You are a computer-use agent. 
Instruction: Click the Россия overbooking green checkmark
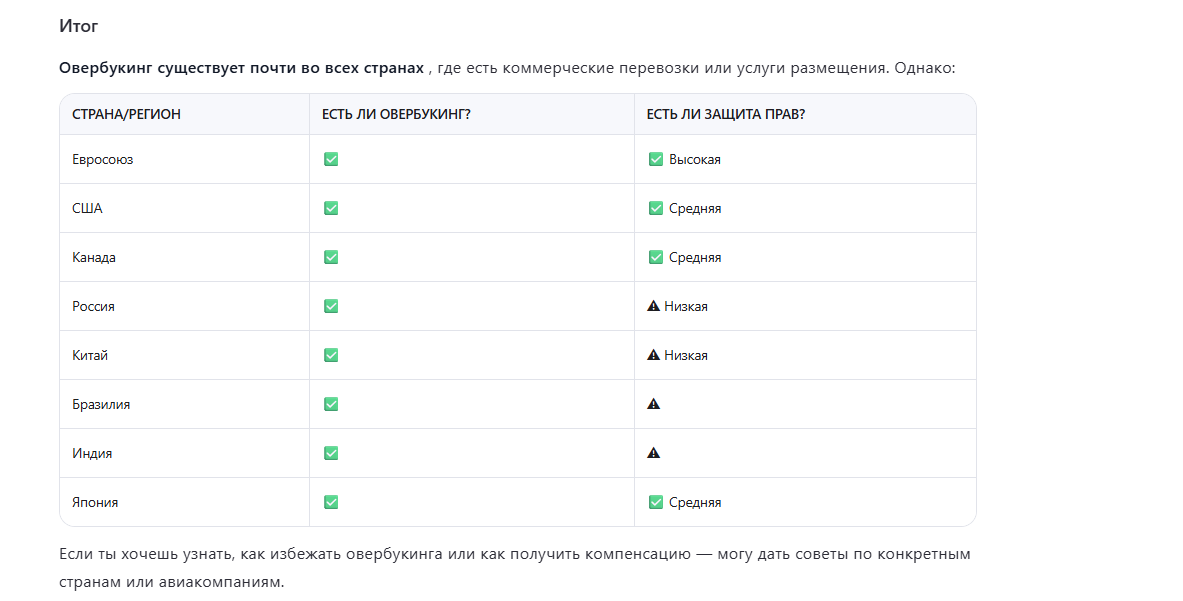[331, 306]
